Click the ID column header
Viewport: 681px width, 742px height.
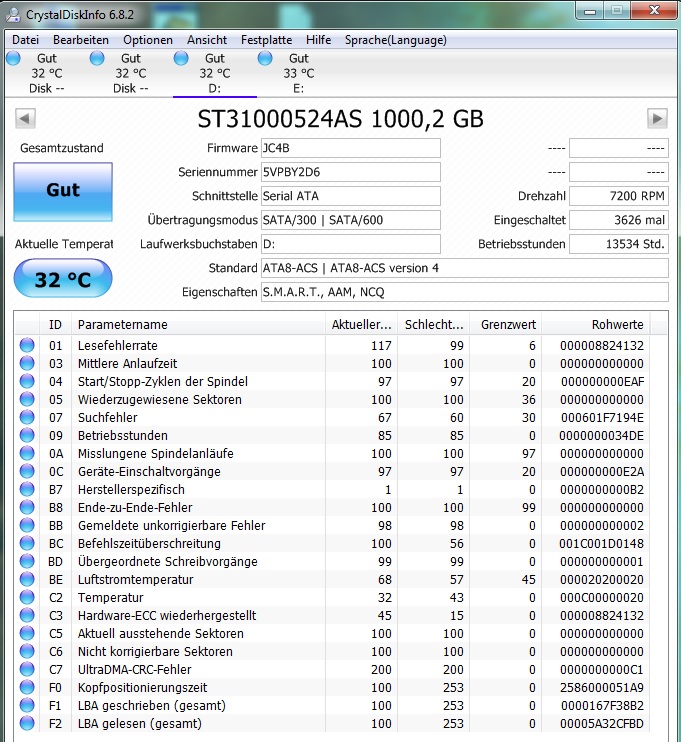click(55, 325)
